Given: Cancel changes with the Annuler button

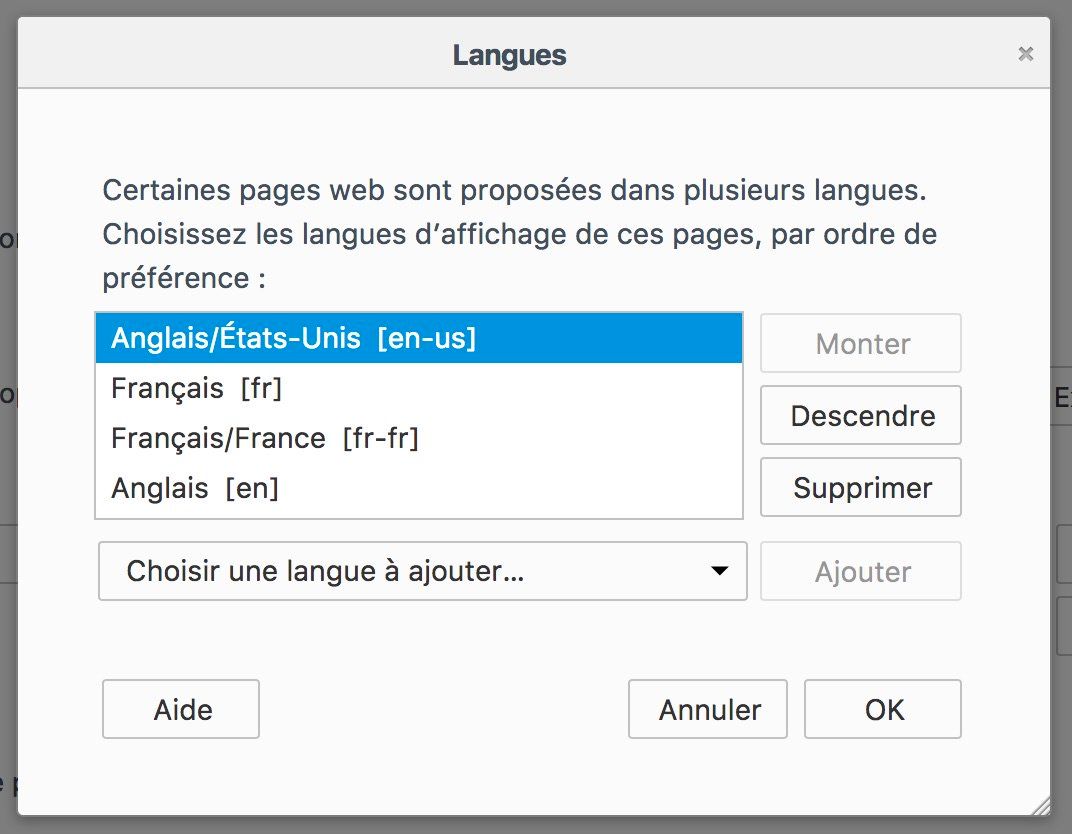Looking at the screenshot, I should pos(708,709).
